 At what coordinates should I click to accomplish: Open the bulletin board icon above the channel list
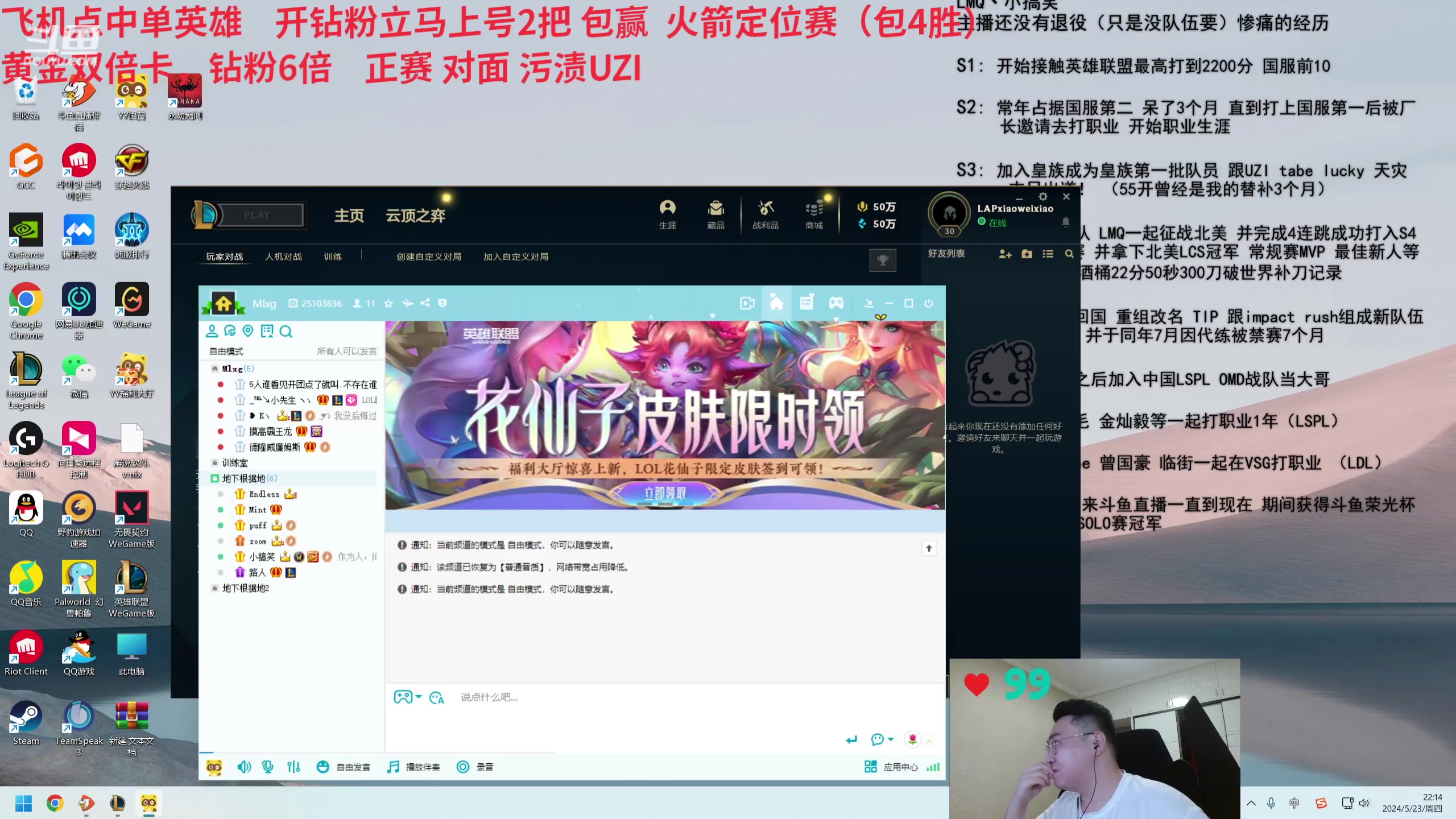[267, 331]
